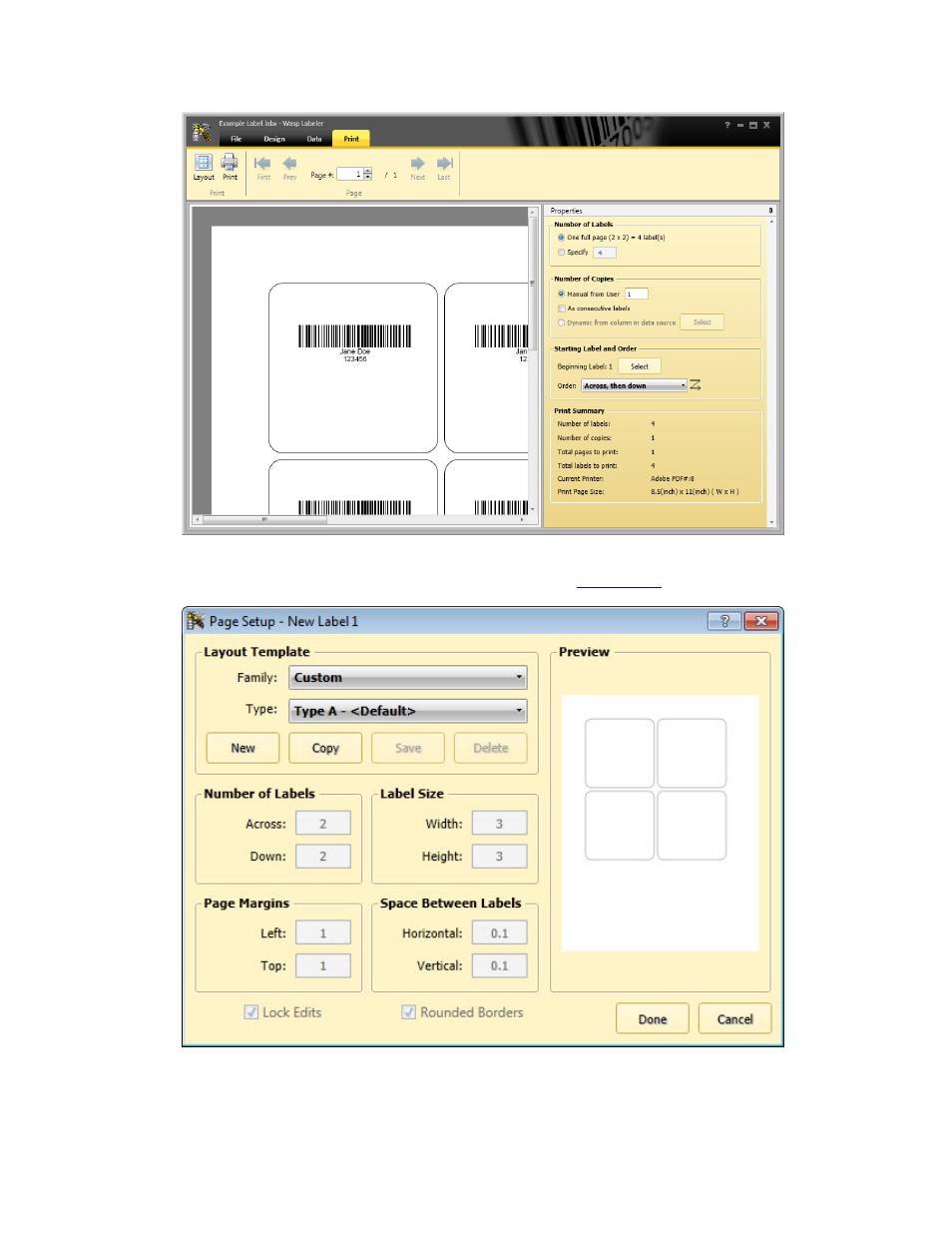Click the Horizontal spacing field
This screenshot has height=1233, width=952.
point(500,933)
